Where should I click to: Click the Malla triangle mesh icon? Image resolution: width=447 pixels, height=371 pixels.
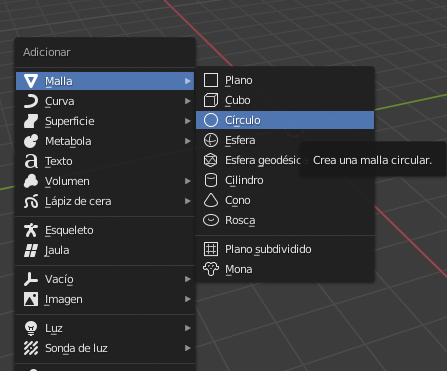point(31,81)
